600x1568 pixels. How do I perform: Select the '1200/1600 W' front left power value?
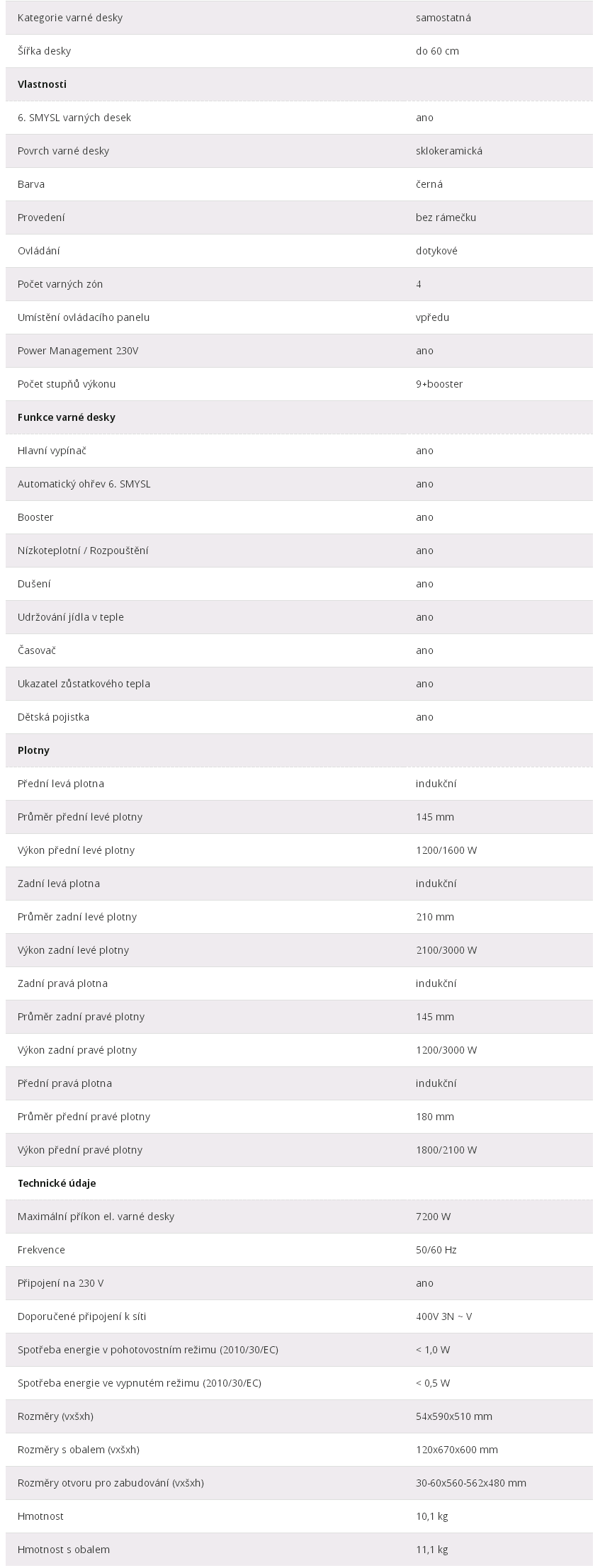(x=446, y=850)
